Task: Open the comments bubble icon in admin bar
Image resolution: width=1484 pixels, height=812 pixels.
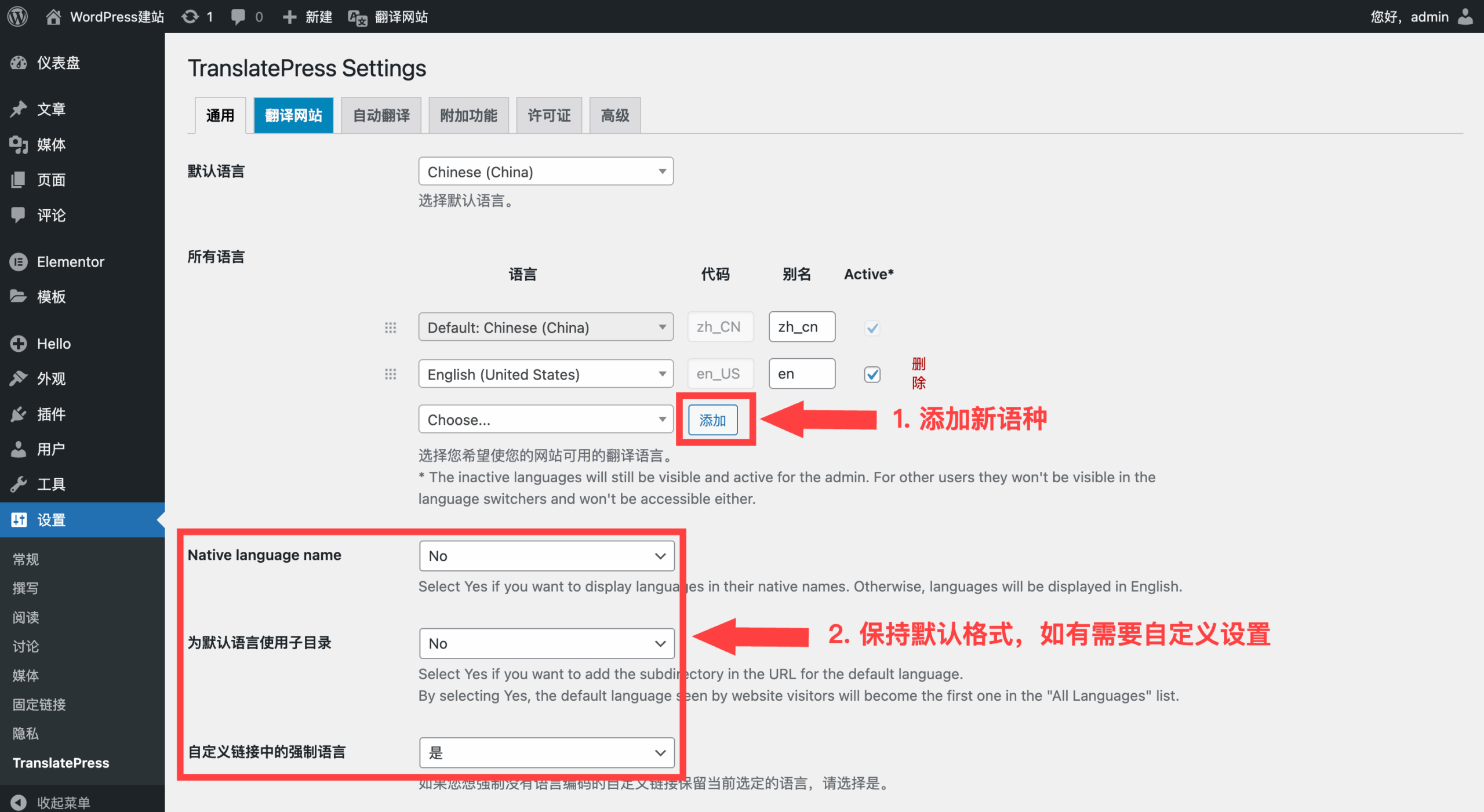Action: point(238,17)
